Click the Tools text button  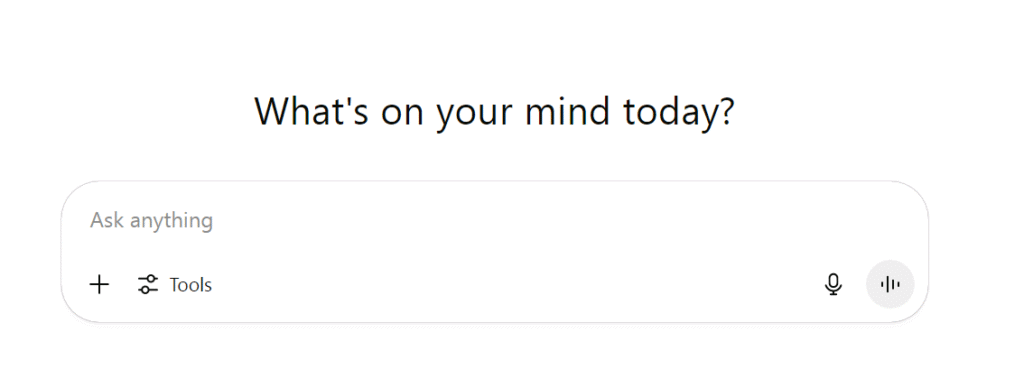[x=191, y=285]
